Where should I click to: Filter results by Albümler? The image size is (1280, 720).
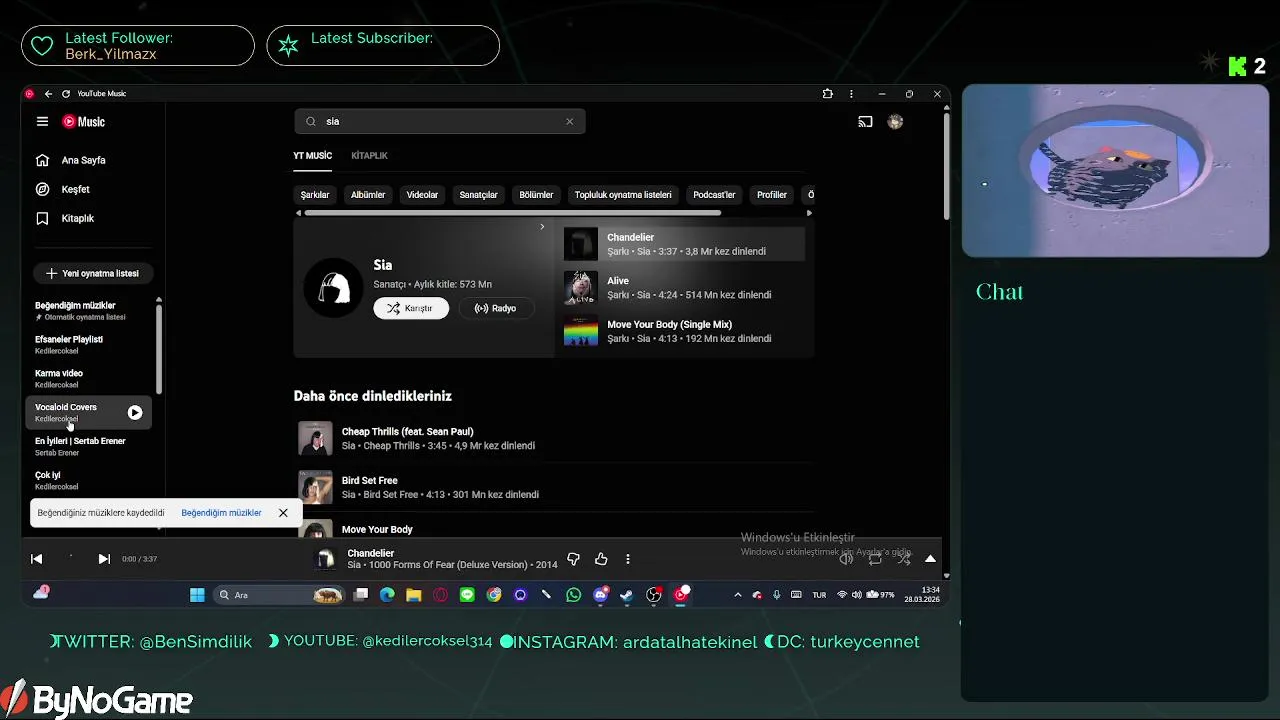(x=368, y=195)
